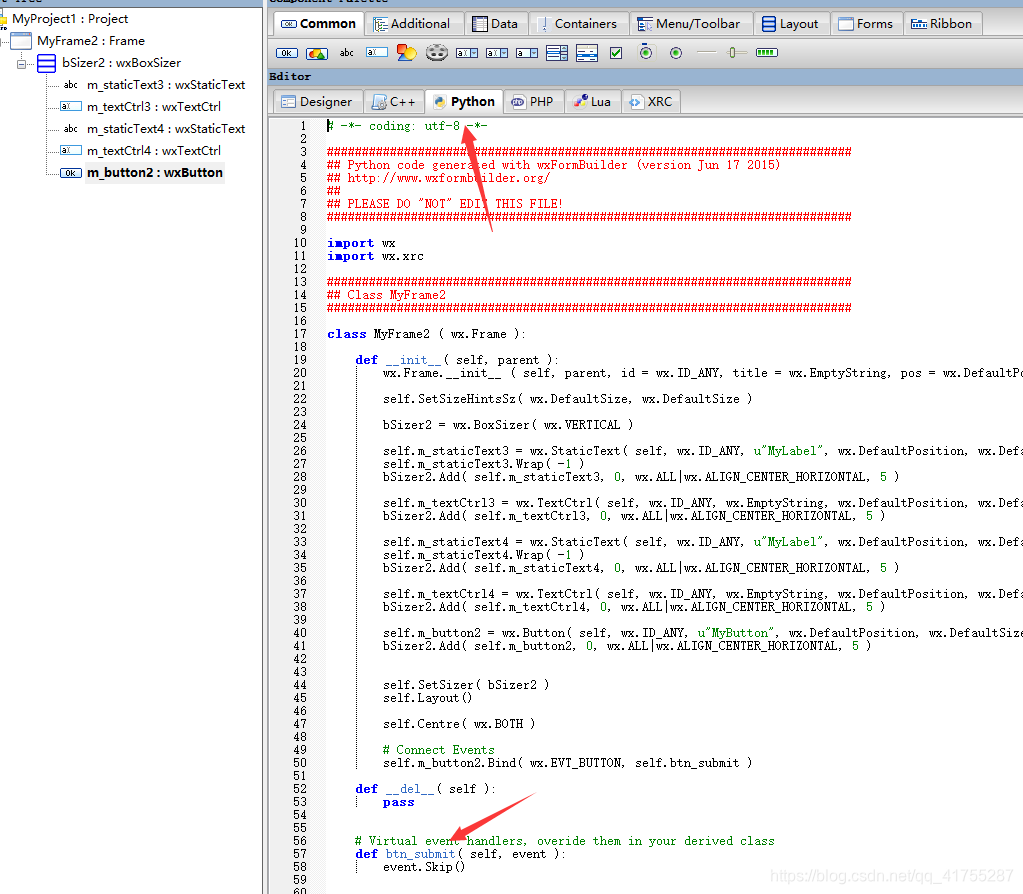The width and height of the screenshot is (1023, 894).
Task: Collapse the bSizer2 tree node
Action: click(x=22, y=64)
